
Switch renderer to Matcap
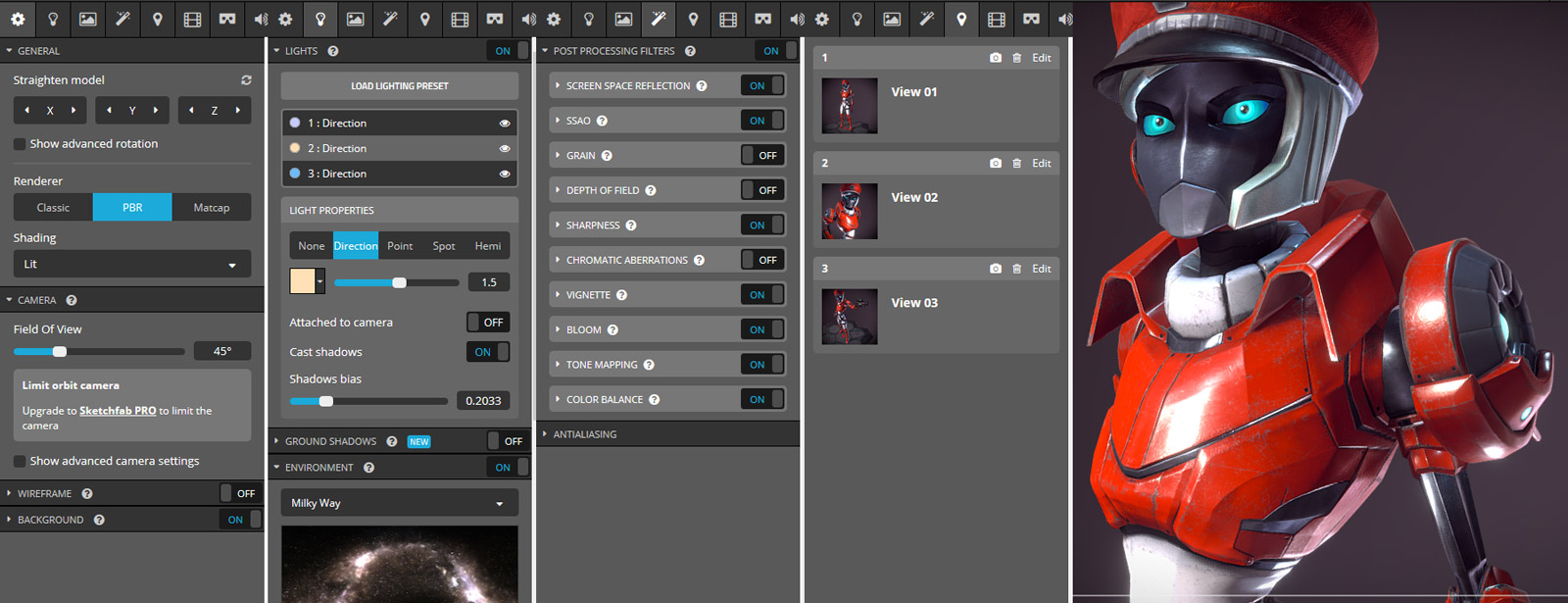(x=211, y=208)
